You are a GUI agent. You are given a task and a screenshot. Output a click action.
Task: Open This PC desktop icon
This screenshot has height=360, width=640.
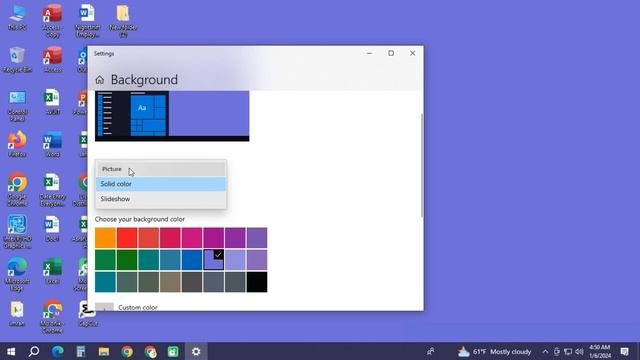point(17,18)
